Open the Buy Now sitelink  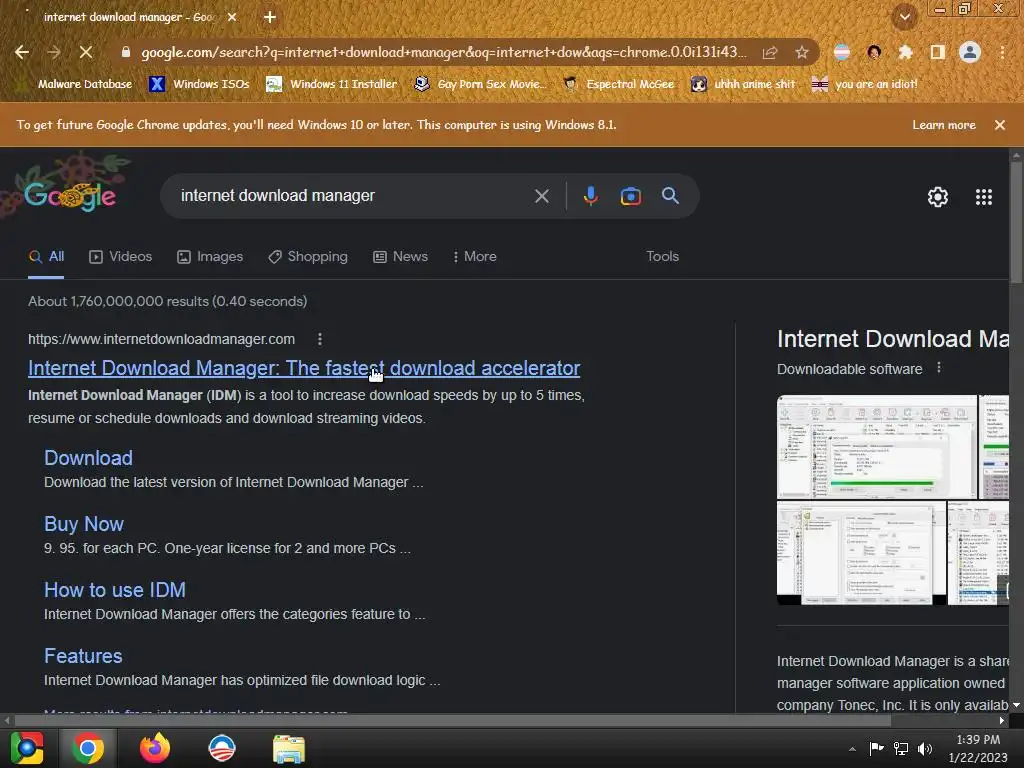[x=84, y=524]
